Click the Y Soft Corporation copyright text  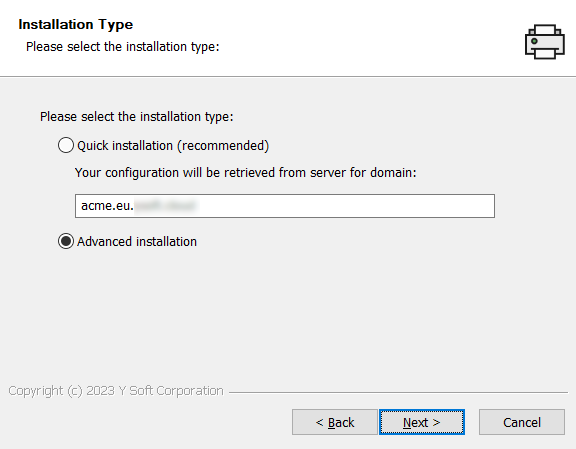116,391
